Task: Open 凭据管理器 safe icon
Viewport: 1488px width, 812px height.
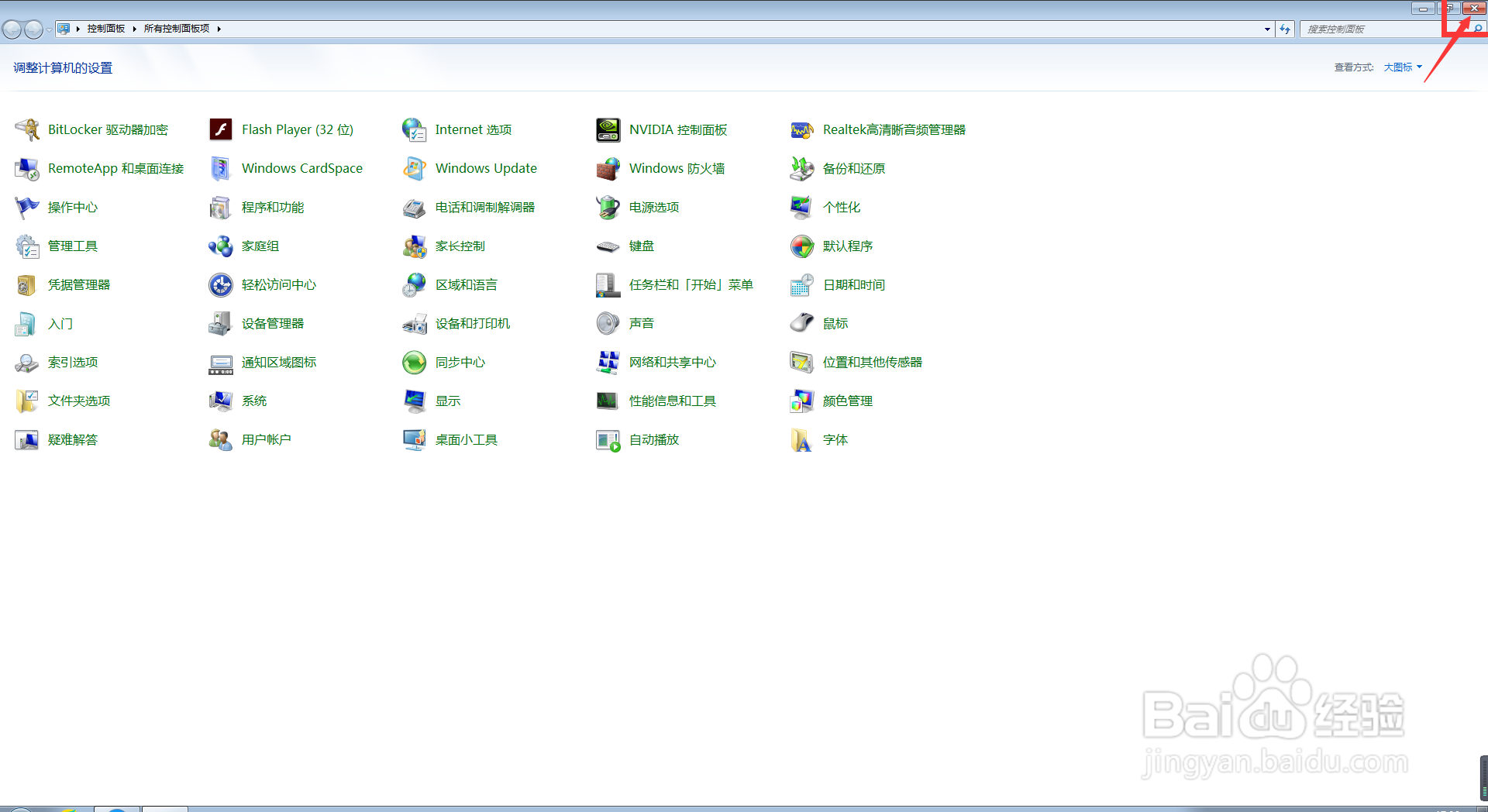Action: coord(27,284)
